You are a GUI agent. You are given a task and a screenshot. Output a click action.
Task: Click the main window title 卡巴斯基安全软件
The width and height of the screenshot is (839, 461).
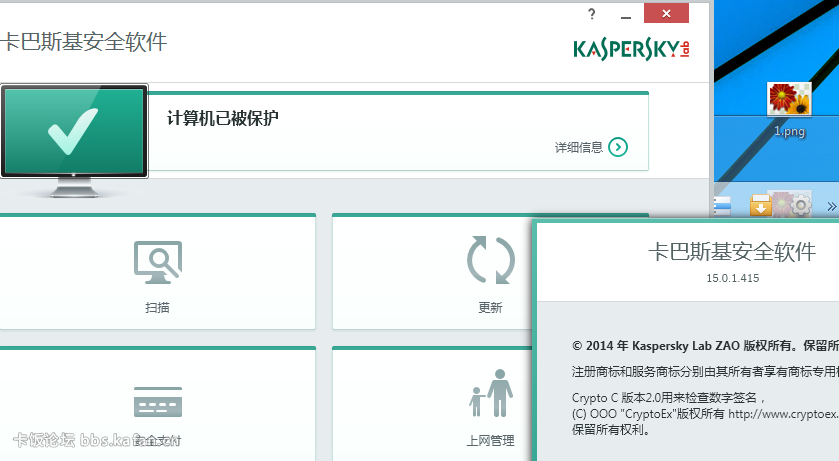pos(84,42)
